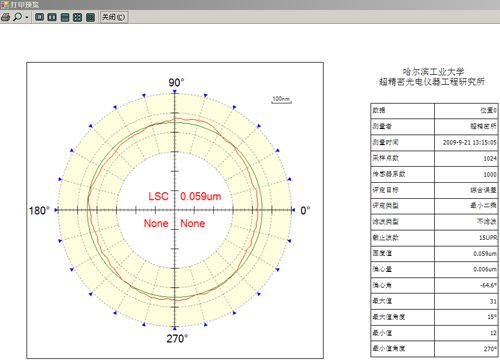Click the LSC label in the chart
The image size is (500, 360).
click(x=158, y=196)
